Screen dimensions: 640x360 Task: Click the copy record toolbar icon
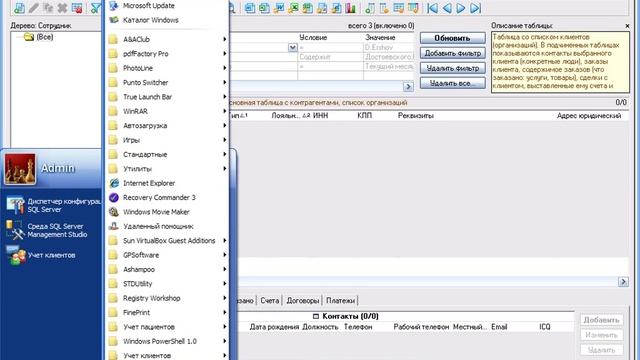coord(48,8)
